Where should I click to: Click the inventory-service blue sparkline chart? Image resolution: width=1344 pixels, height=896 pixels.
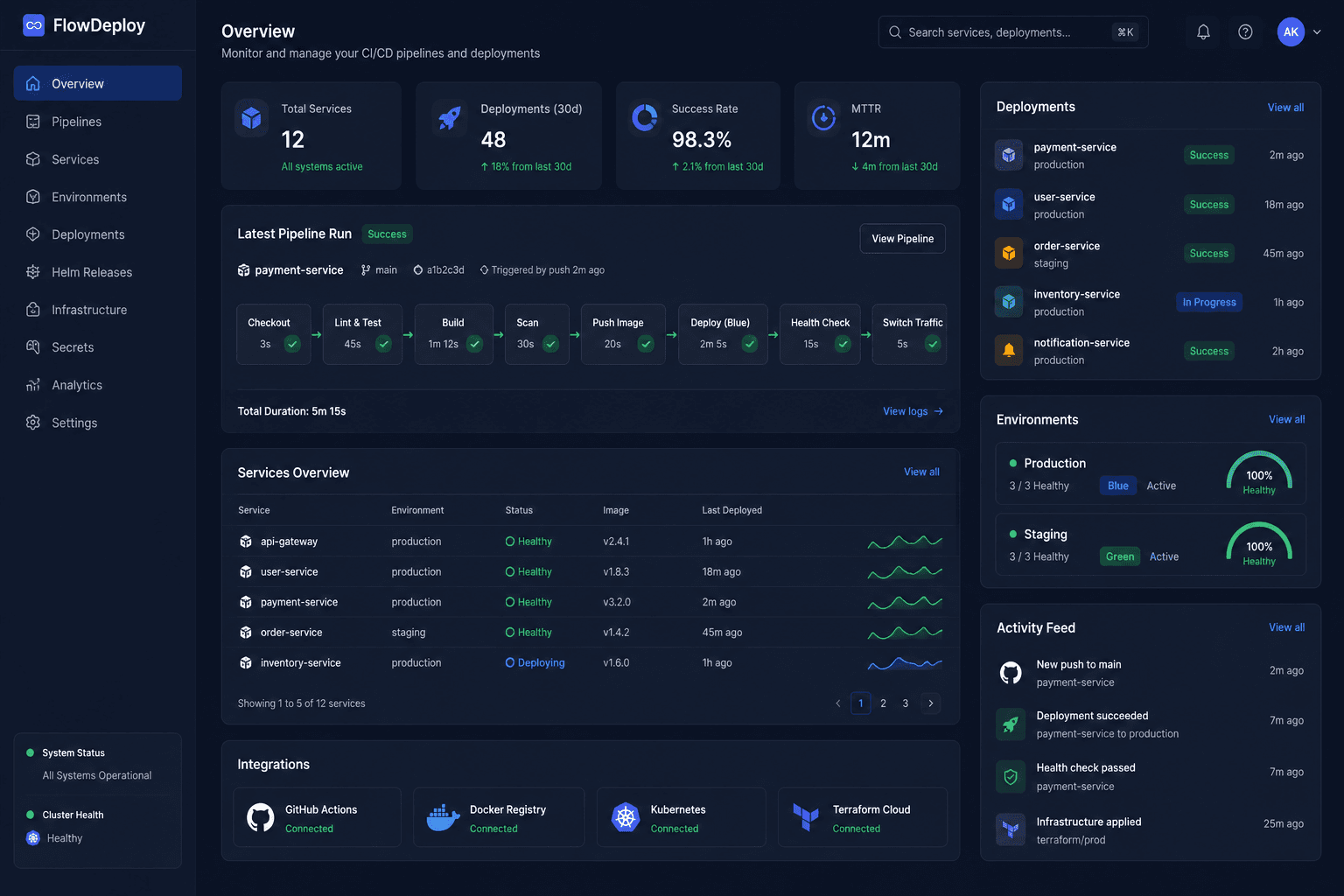coord(905,663)
